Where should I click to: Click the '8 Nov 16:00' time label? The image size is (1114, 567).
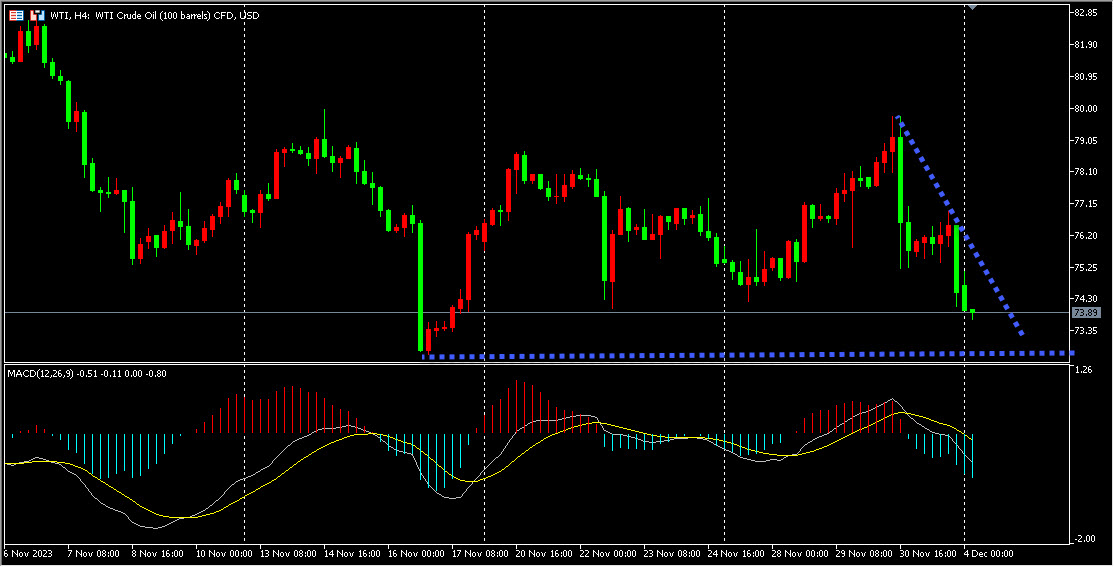(158, 554)
